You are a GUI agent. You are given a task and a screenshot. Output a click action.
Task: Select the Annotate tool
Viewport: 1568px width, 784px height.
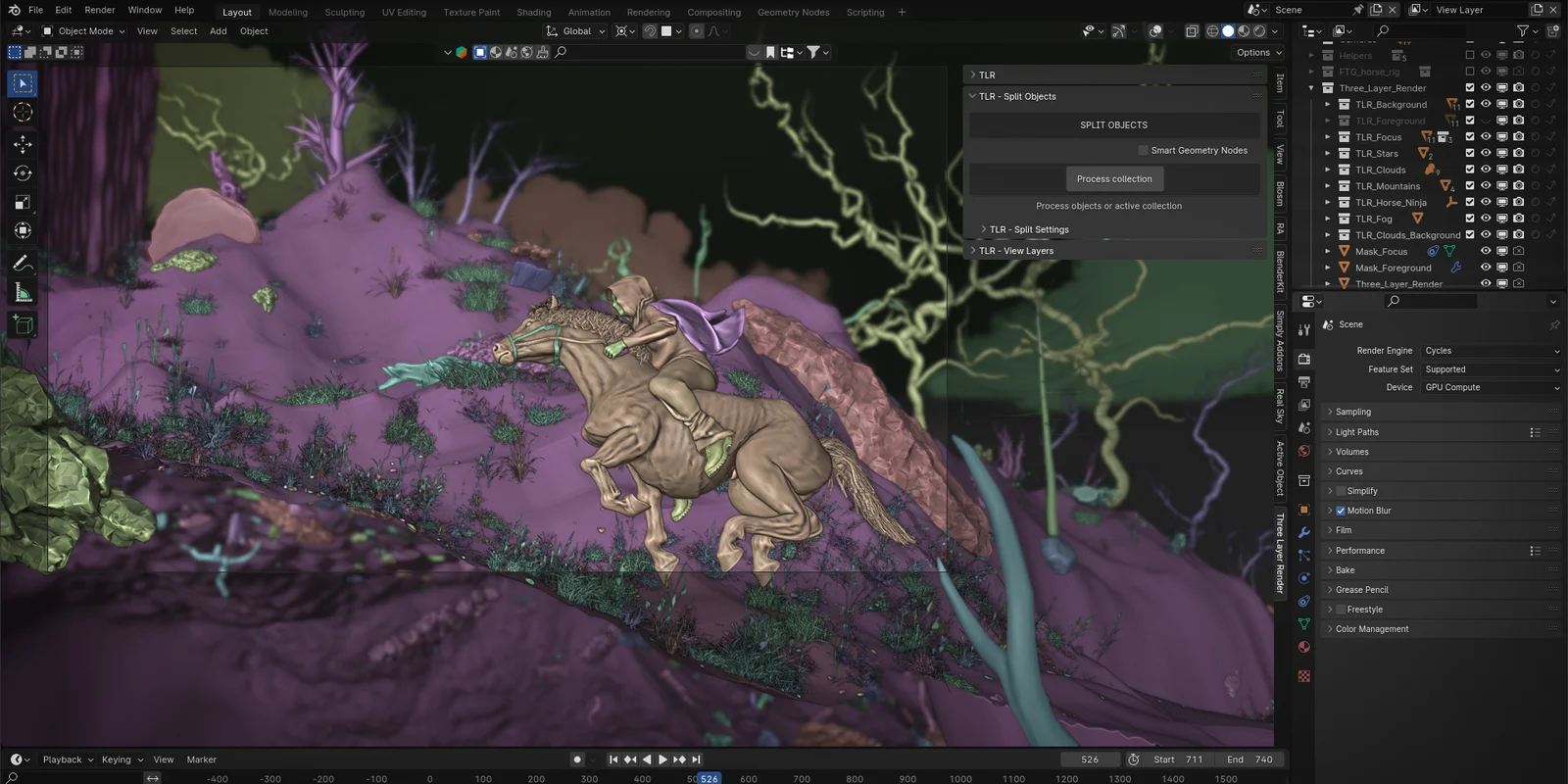tap(23, 263)
